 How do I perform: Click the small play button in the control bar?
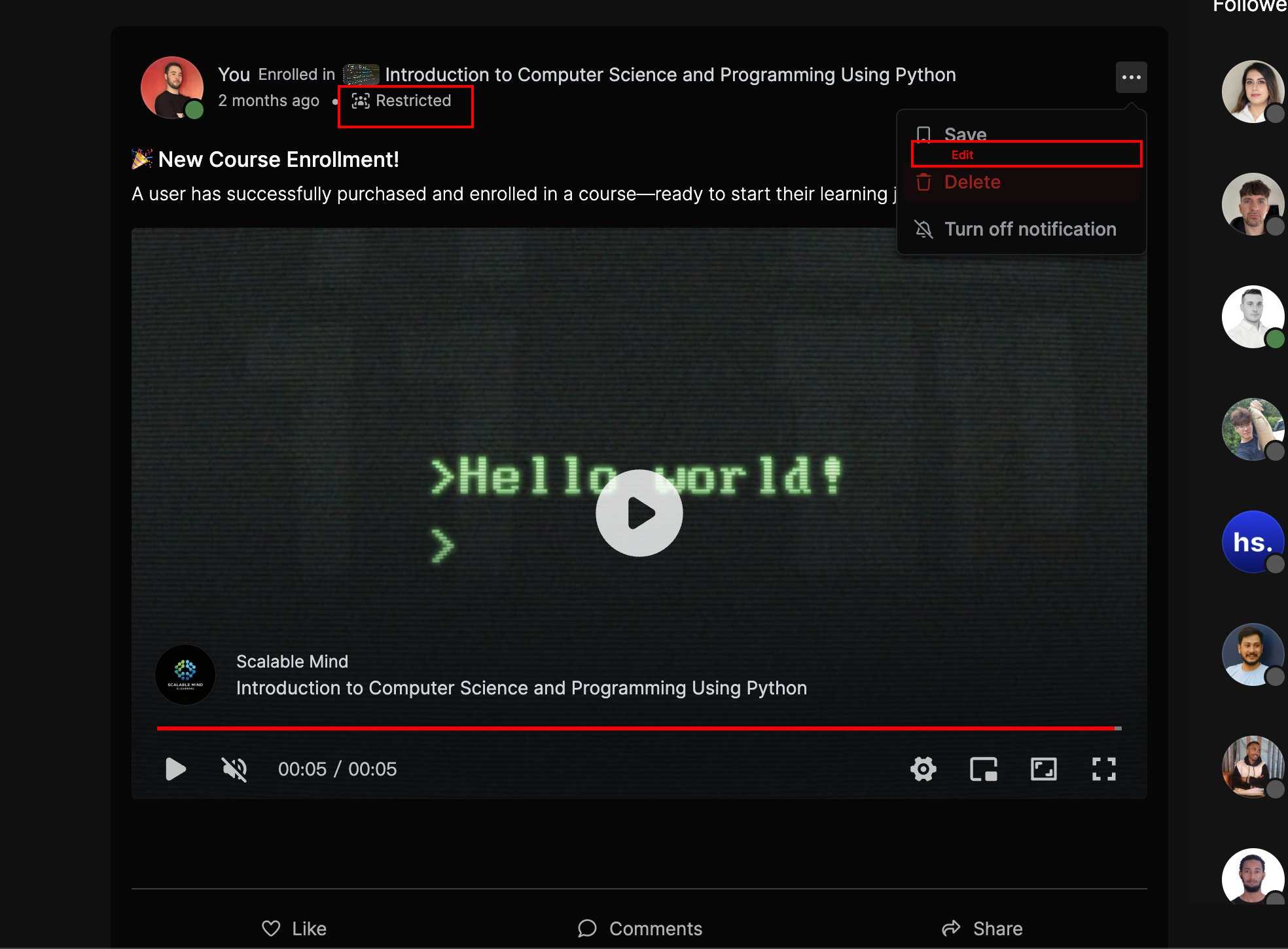click(175, 769)
